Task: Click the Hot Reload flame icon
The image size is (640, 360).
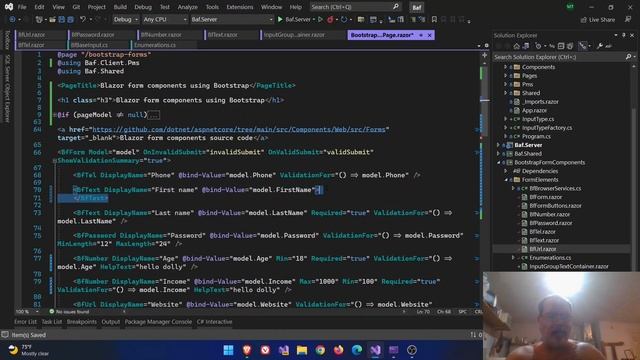Action: pos(330,19)
